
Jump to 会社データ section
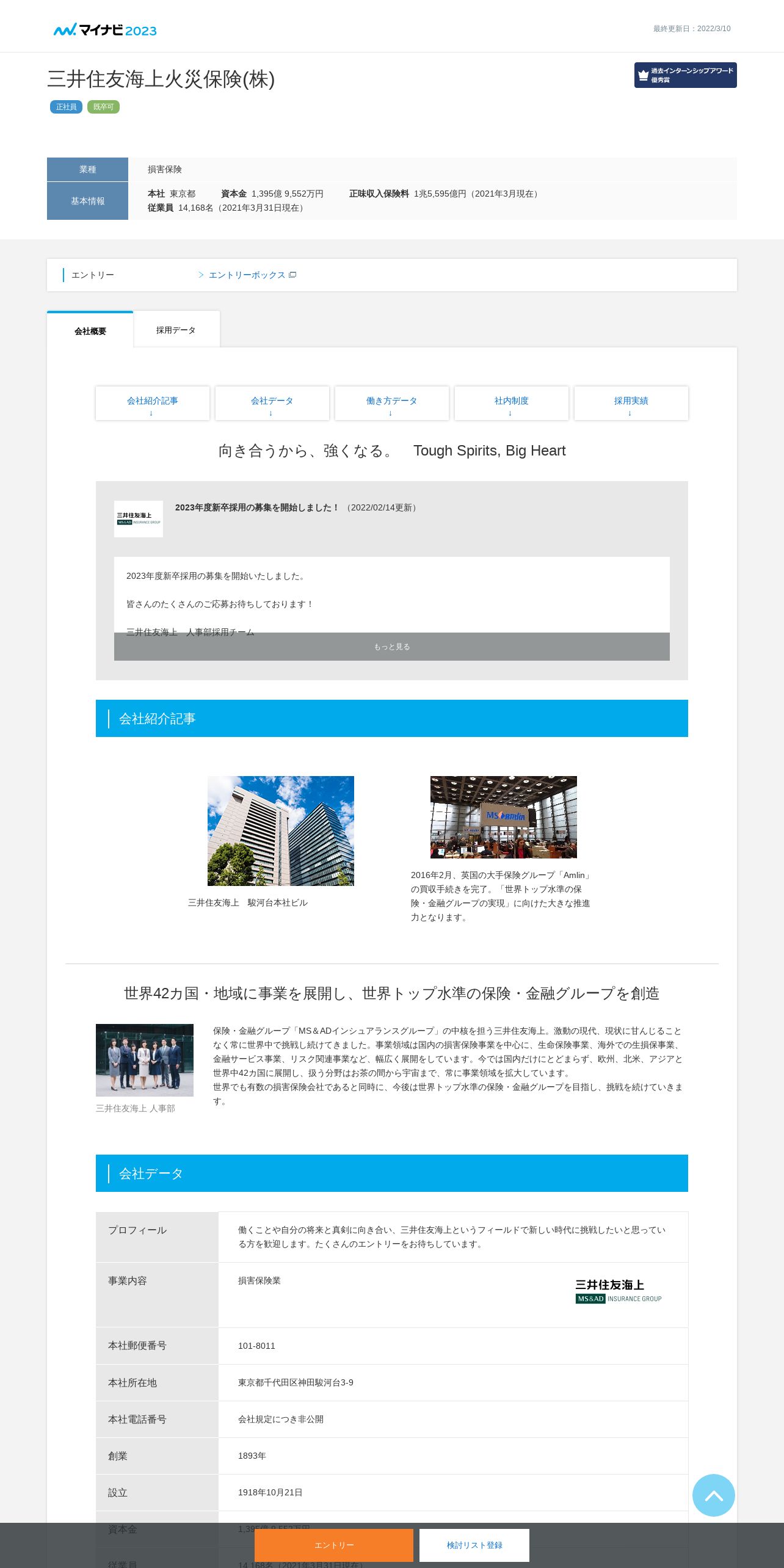272,403
